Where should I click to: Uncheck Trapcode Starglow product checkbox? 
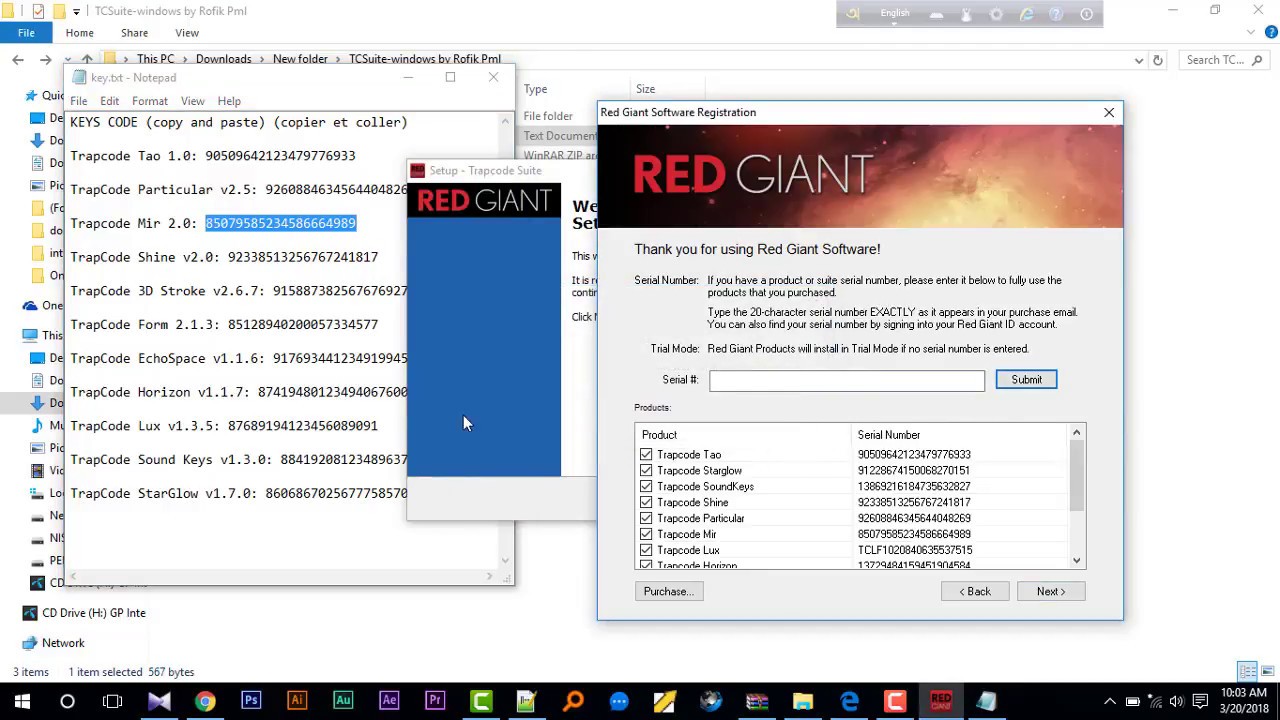coord(646,470)
